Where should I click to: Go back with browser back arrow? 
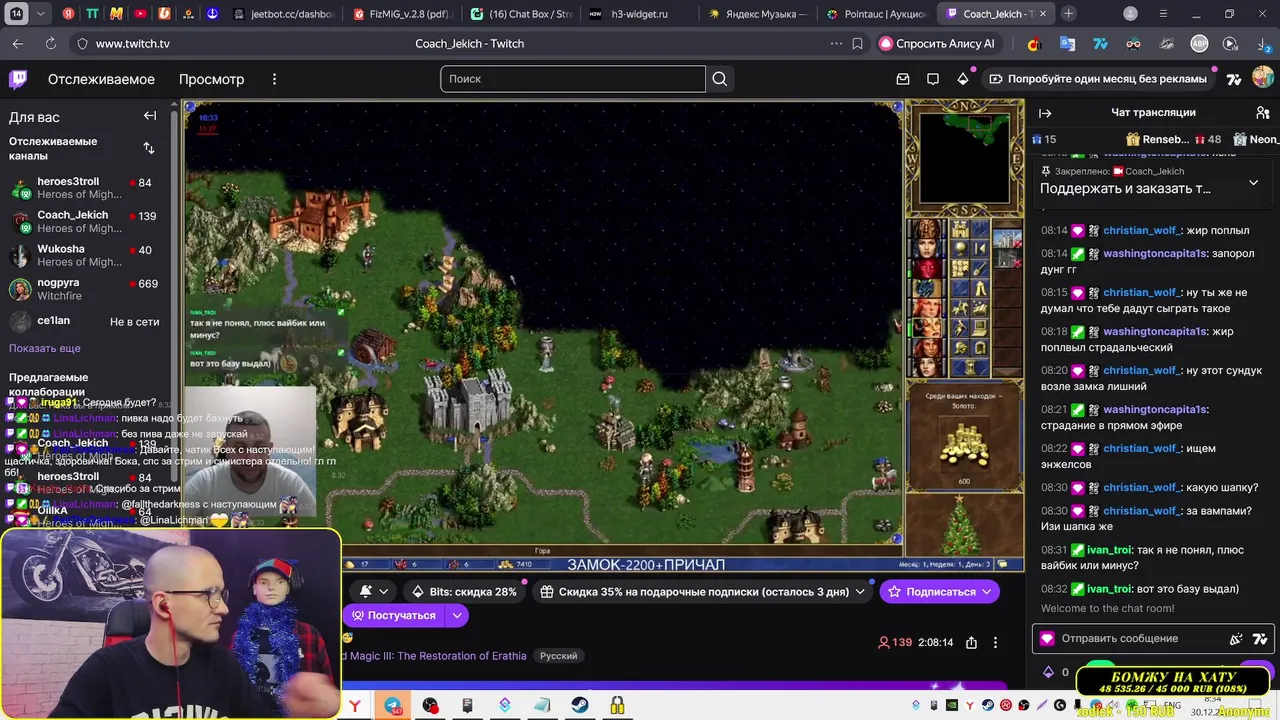click(18, 44)
